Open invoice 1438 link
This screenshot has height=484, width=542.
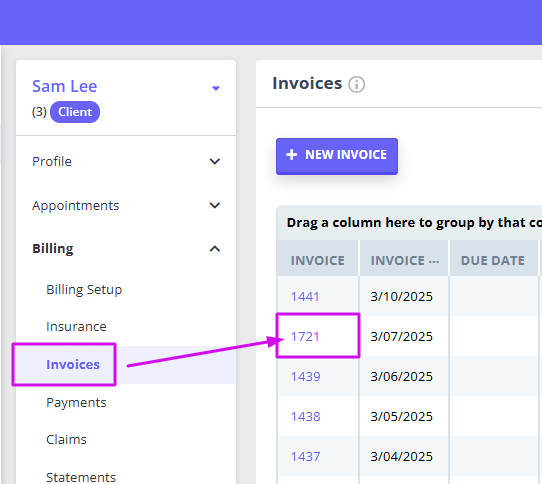coord(306,417)
